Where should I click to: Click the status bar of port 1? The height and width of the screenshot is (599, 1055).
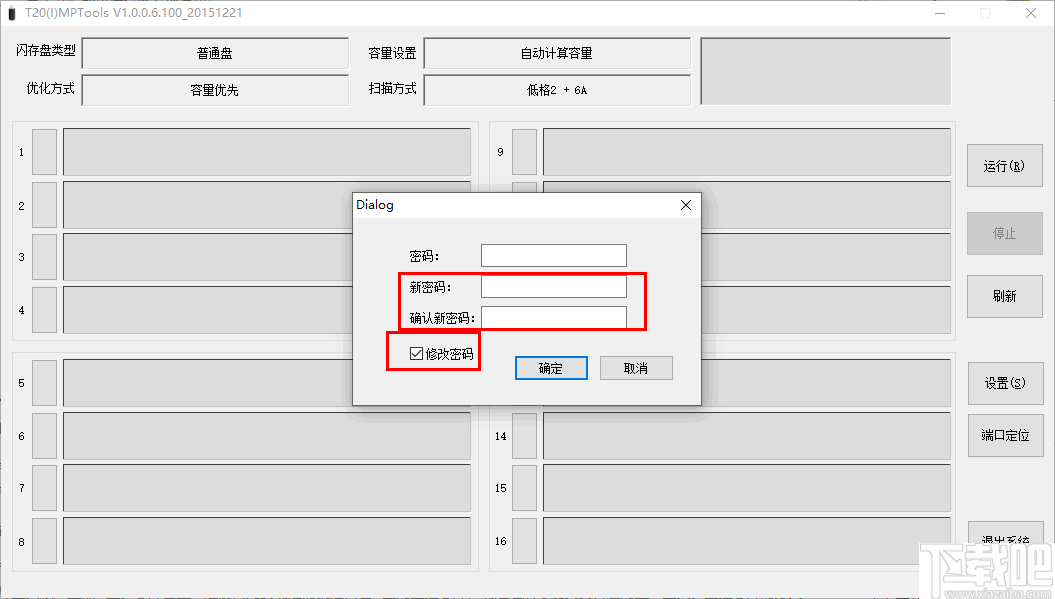point(267,152)
